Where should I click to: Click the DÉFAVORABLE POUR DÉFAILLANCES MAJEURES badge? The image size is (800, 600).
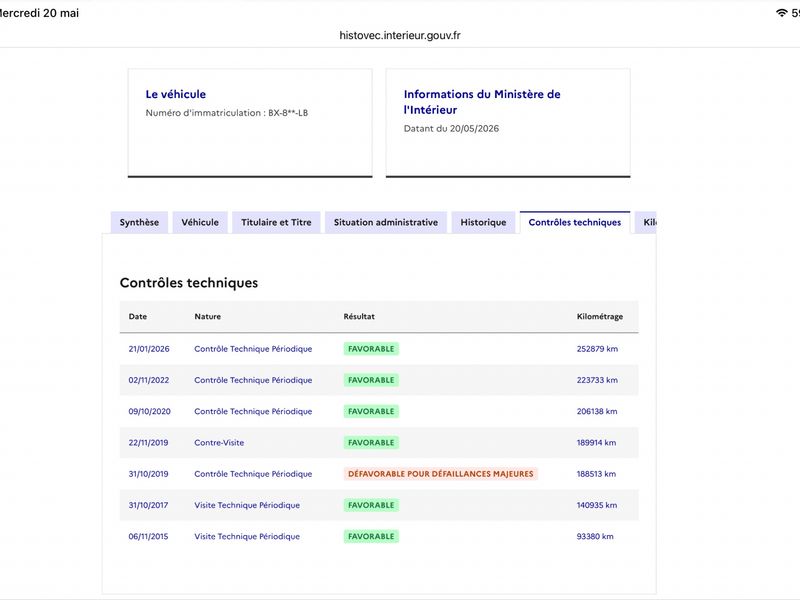coord(440,474)
